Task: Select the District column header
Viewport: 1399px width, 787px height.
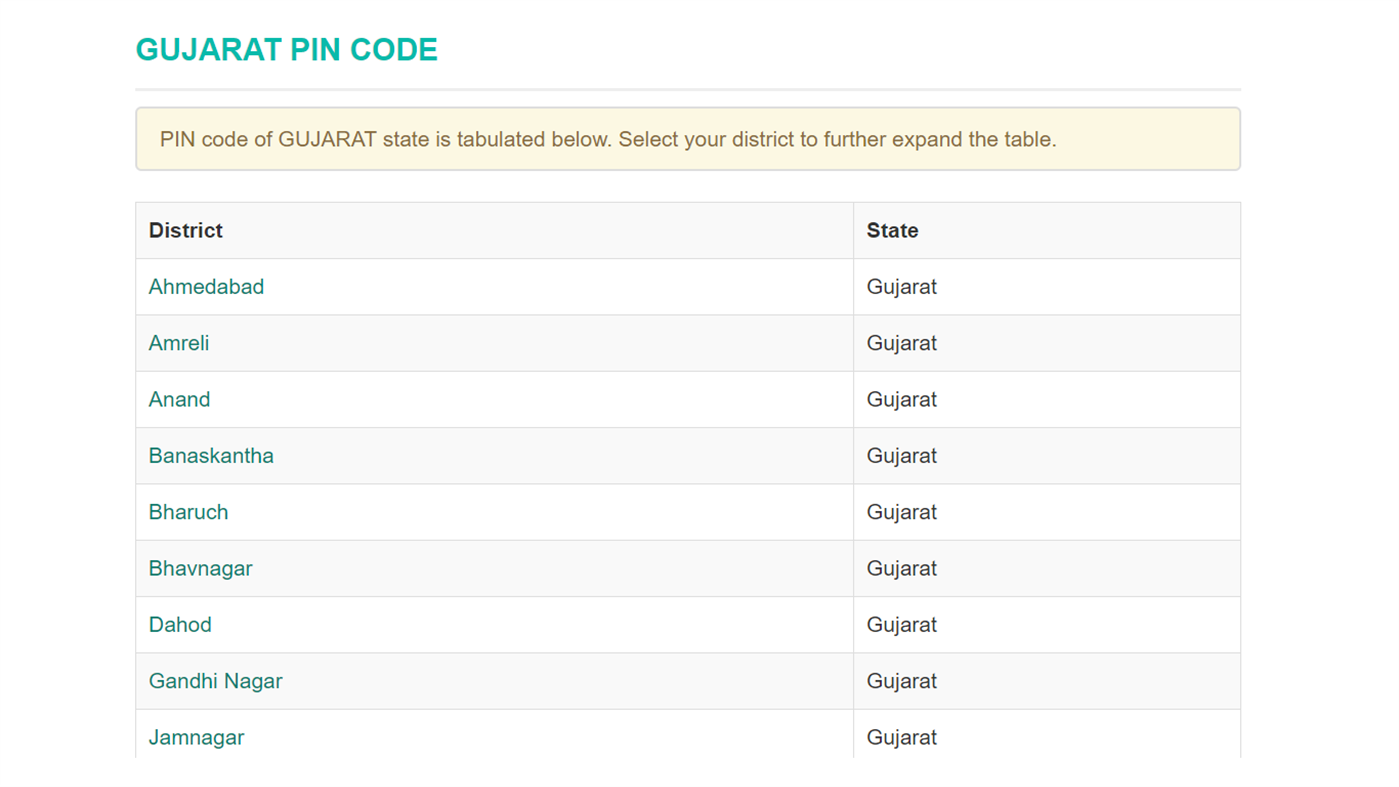Action: click(185, 230)
